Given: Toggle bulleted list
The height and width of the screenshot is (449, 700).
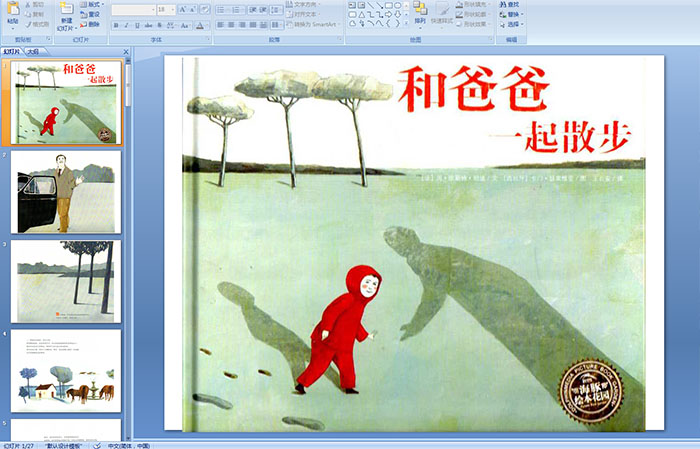Looking at the screenshot, I should (x=223, y=9).
